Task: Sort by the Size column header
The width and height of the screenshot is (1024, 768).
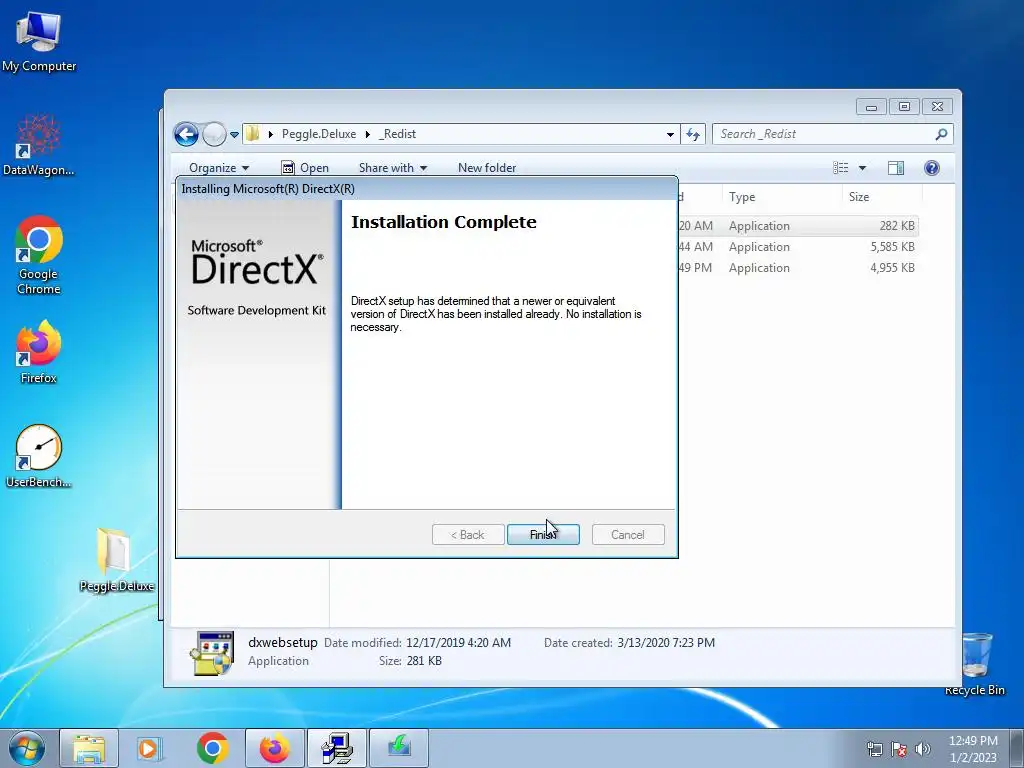Action: point(882,197)
